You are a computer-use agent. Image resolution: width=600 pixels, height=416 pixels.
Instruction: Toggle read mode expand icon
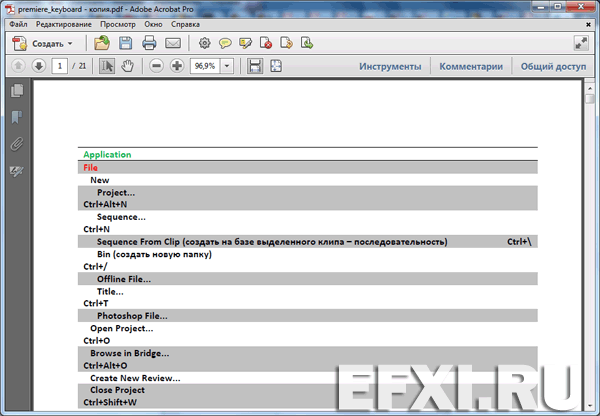581,43
